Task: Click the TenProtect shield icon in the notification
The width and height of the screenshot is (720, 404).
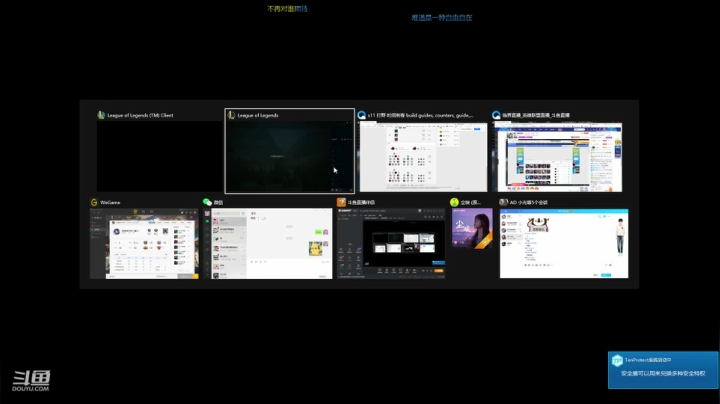Action: tap(617, 361)
